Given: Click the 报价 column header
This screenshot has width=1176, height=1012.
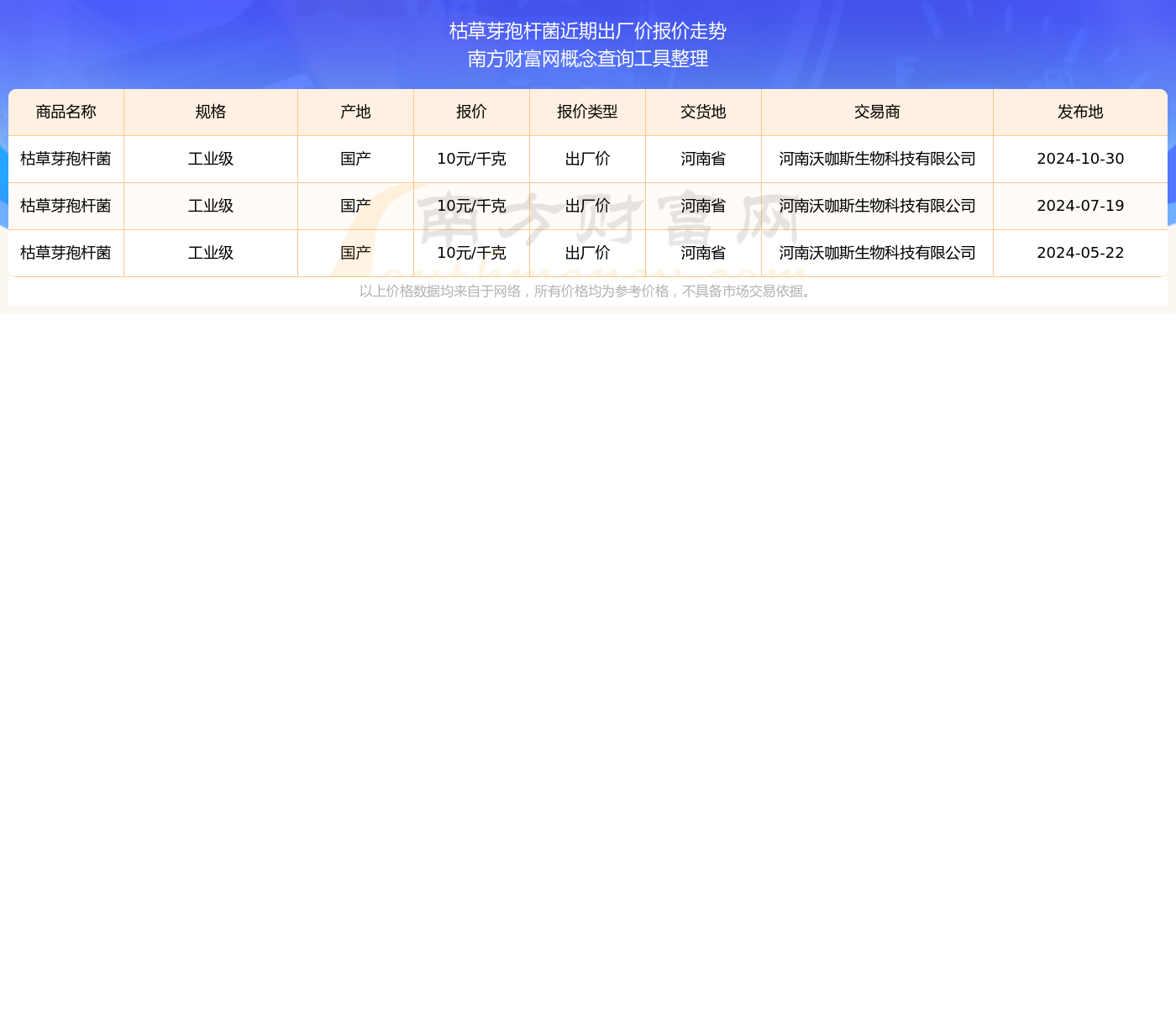Looking at the screenshot, I should pyautogui.click(x=471, y=113).
